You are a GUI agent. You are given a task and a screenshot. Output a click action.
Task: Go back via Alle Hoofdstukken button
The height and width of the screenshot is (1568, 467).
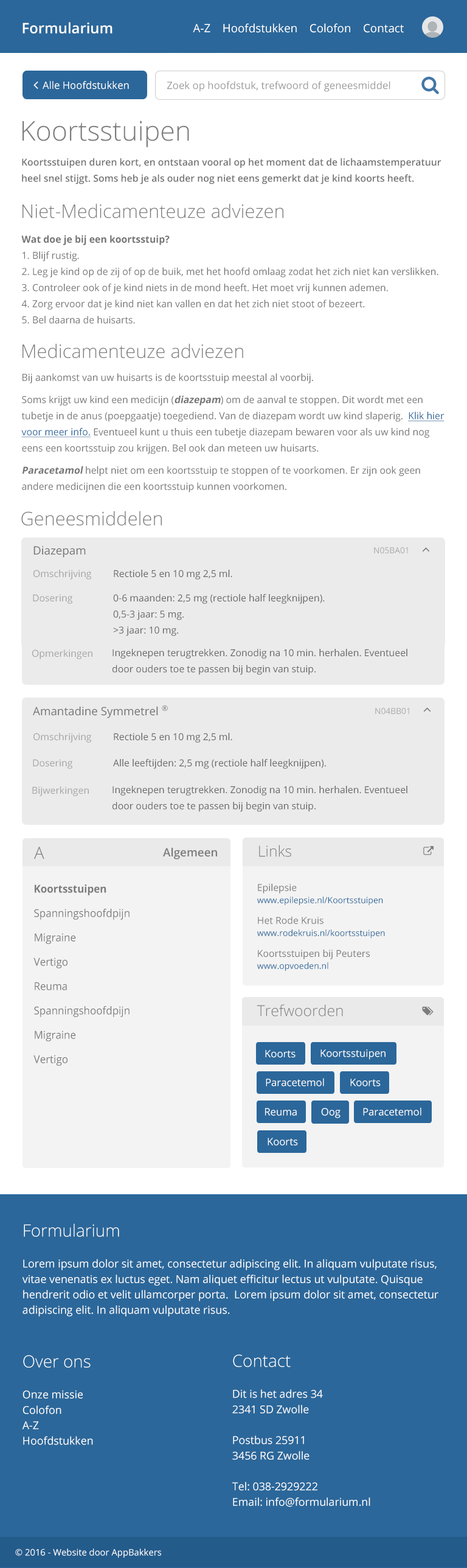point(85,85)
